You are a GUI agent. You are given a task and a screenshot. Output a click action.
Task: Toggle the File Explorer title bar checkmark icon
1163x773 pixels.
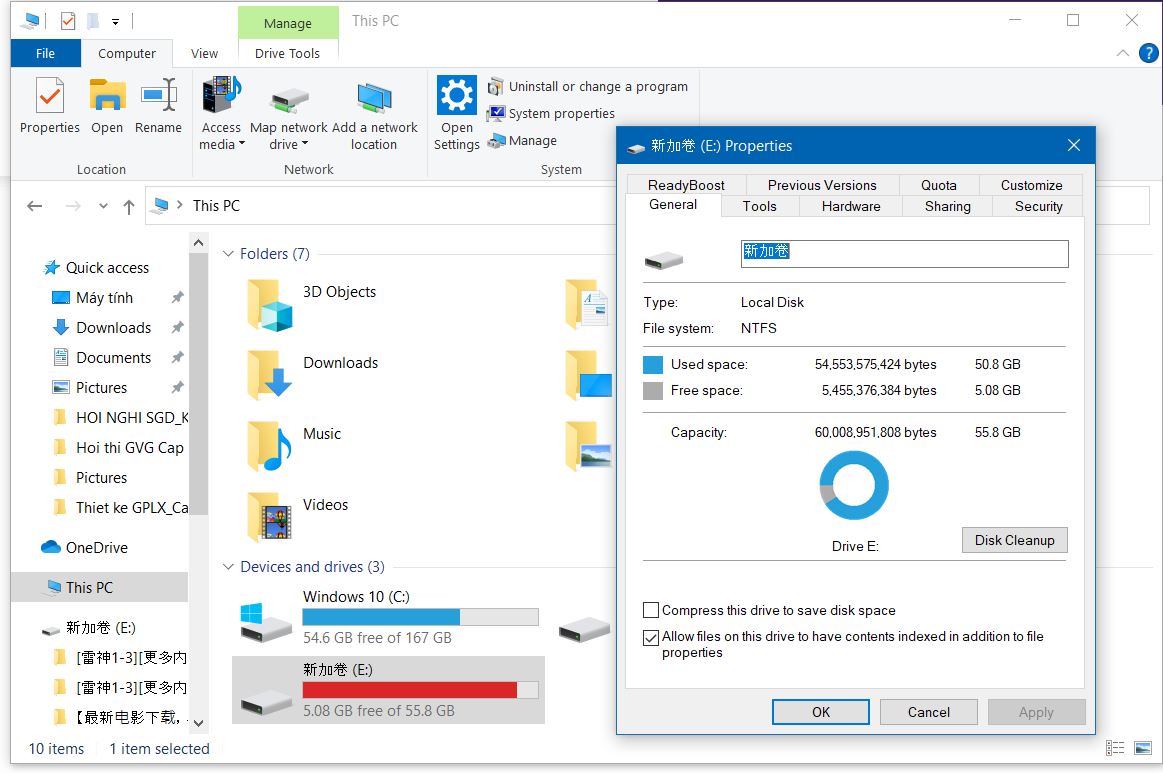[x=68, y=20]
